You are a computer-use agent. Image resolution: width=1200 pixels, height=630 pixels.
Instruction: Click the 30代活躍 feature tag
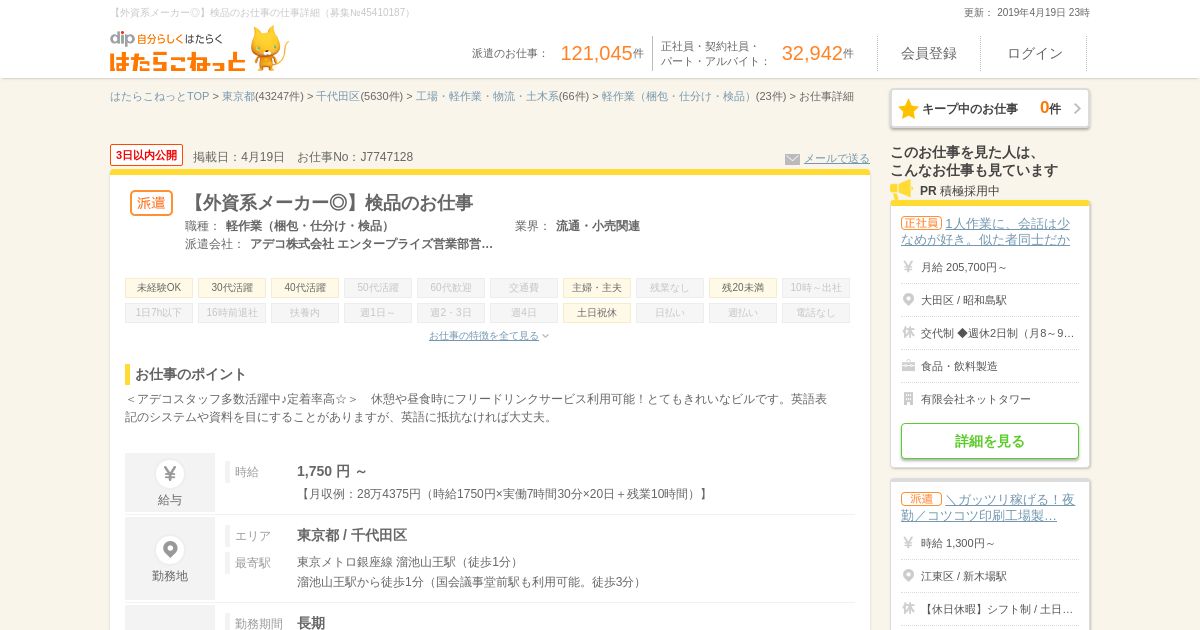coord(232,288)
